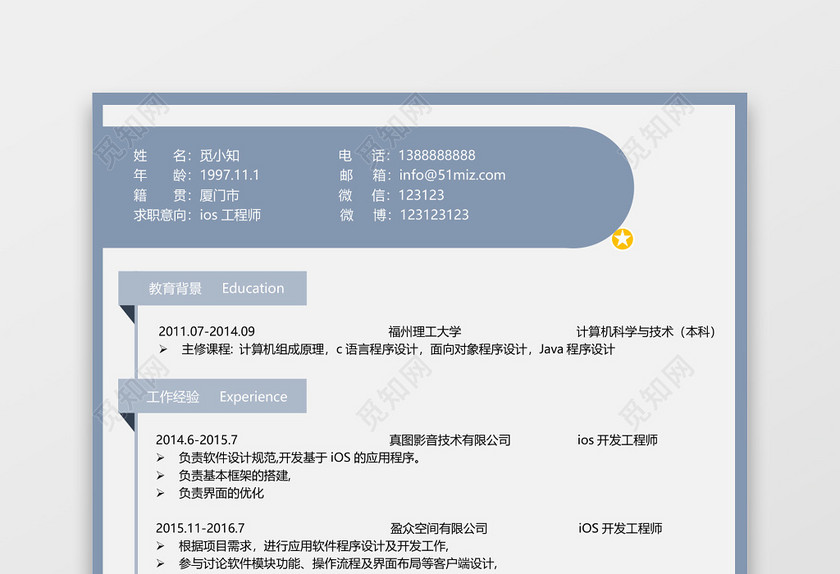Click job intention ios 工程师
The width and height of the screenshot is (840, 574).
[230, 215]
